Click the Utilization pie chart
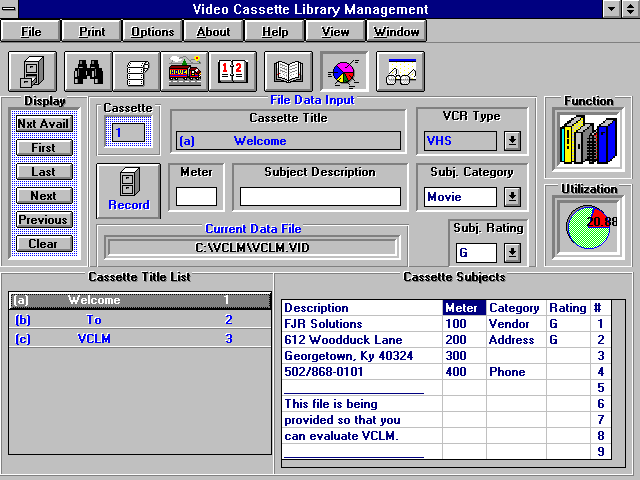The width and height of the screenshot is (640, 480). [x=588, y=227]
